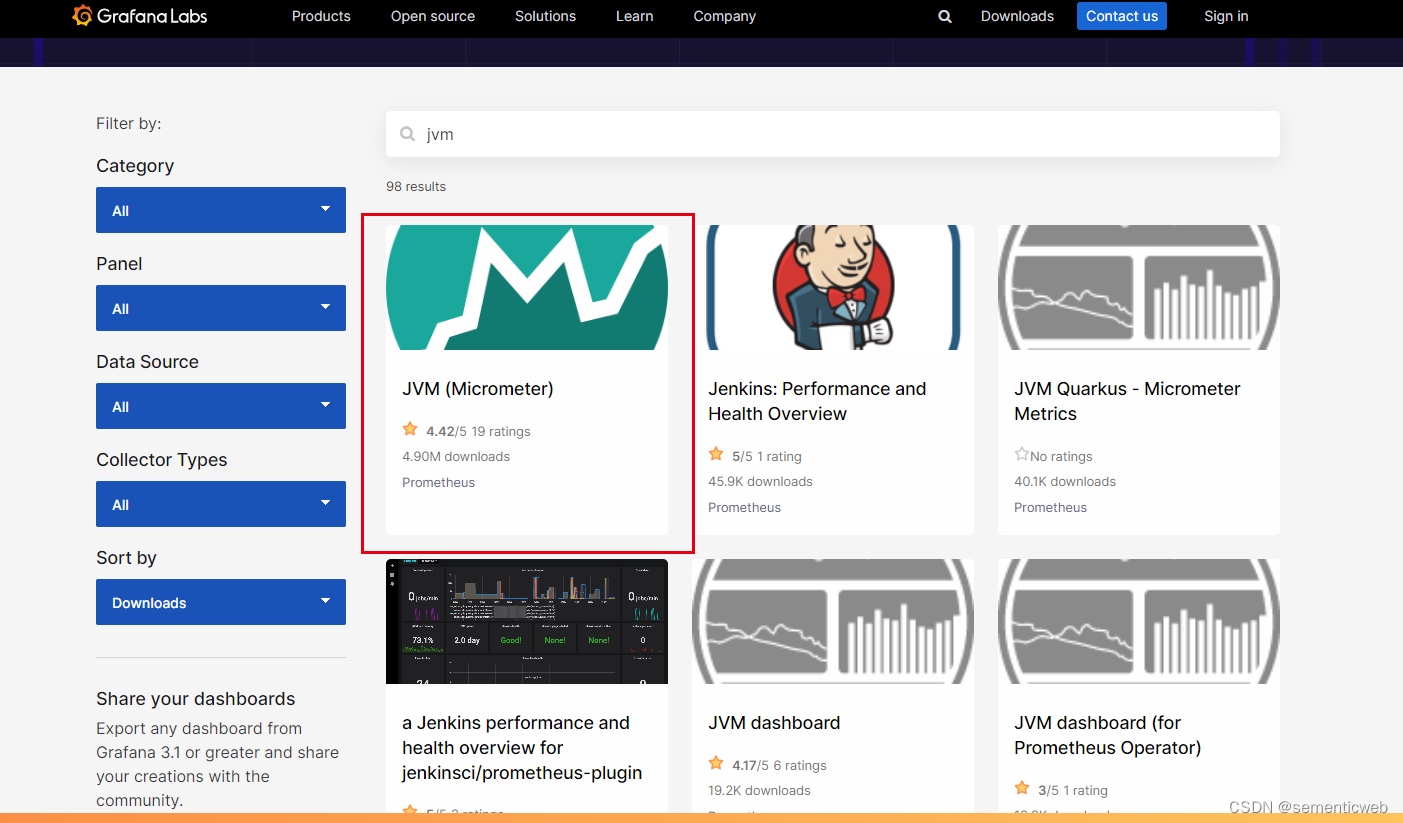
Task: Click the Prometheus Operator card gray thumbnail
Action: [x=1139, y=621]
